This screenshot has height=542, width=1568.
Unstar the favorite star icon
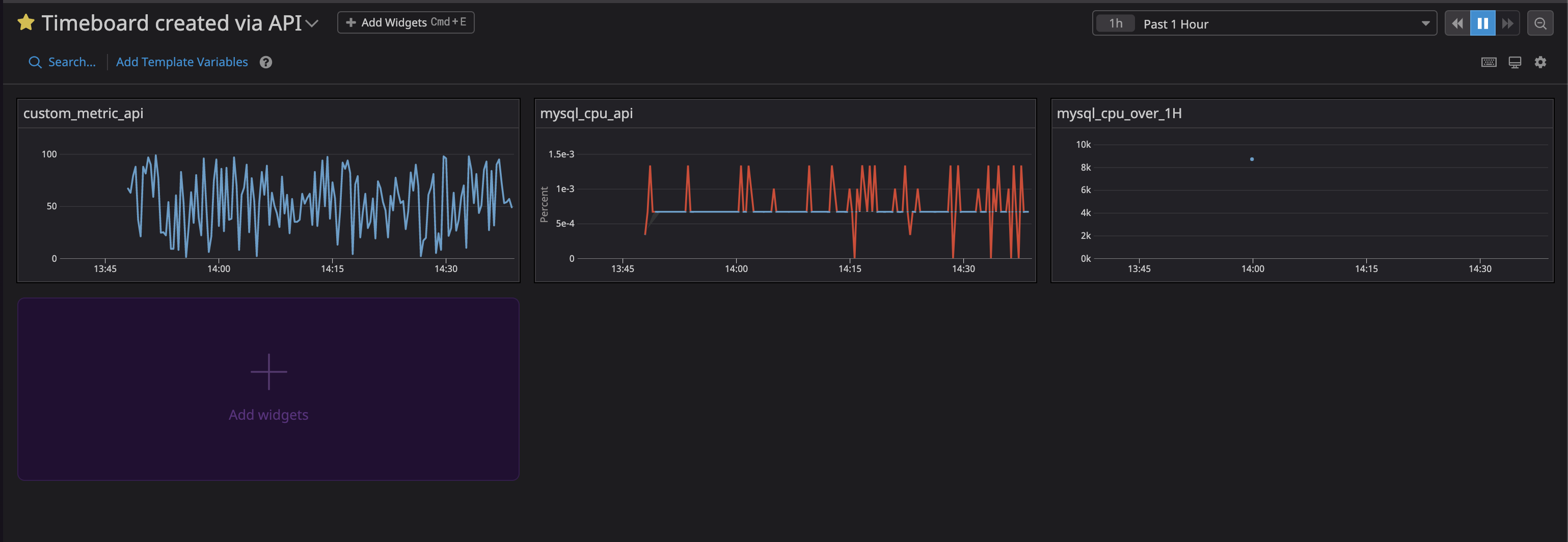pyautogui.click(x=26, y=22)
